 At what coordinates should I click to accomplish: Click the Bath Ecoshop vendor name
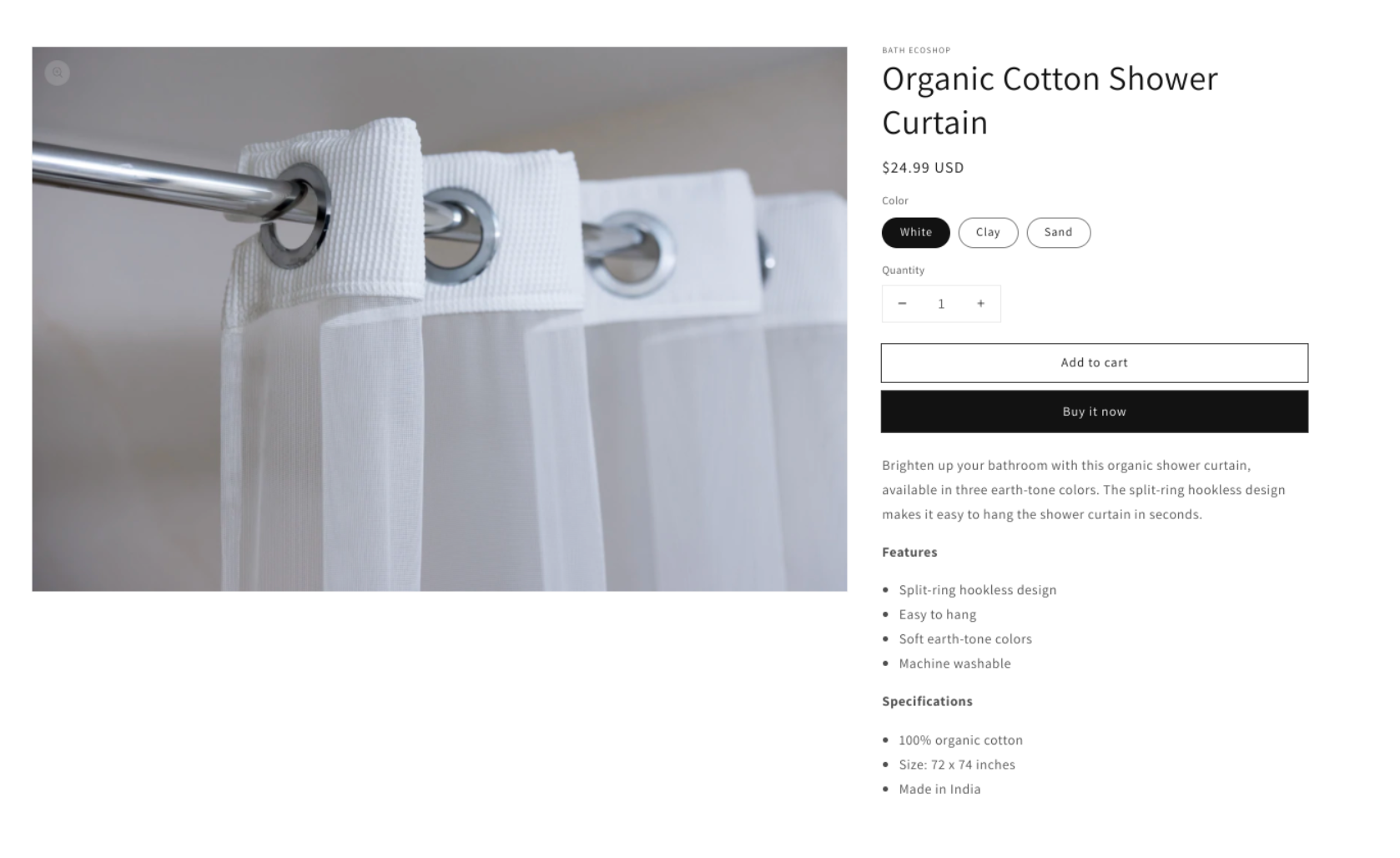pyautogui.click(x=916, y=50)
